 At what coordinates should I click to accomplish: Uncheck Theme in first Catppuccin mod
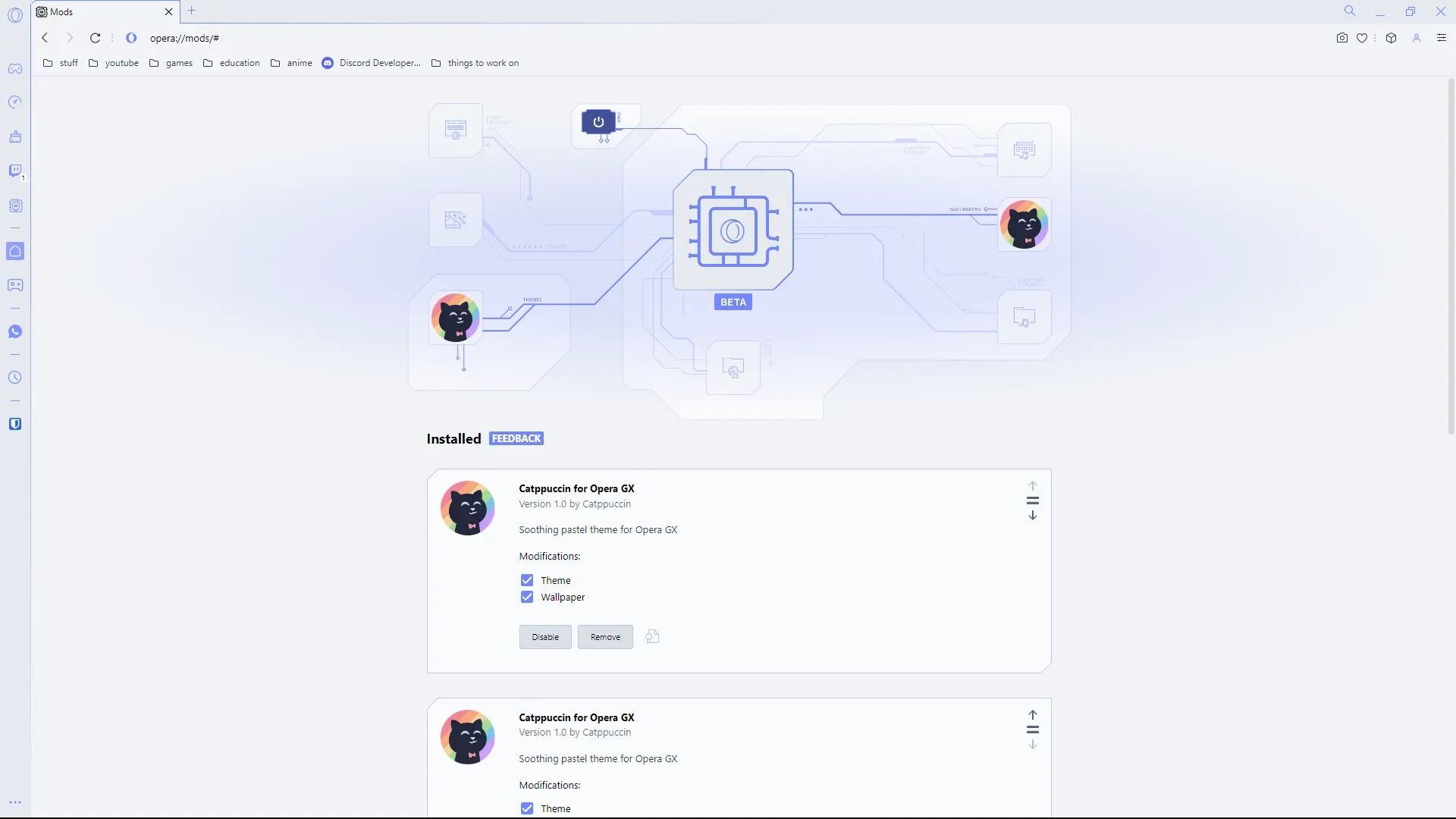click(527, 580)
